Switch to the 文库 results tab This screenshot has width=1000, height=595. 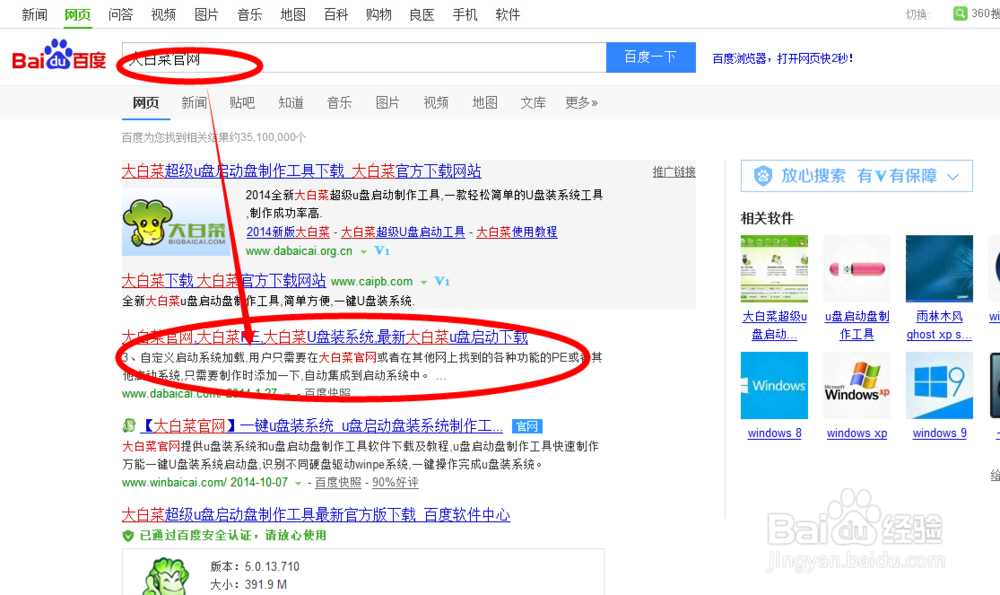pyautogui.click(x=533, y=103)
